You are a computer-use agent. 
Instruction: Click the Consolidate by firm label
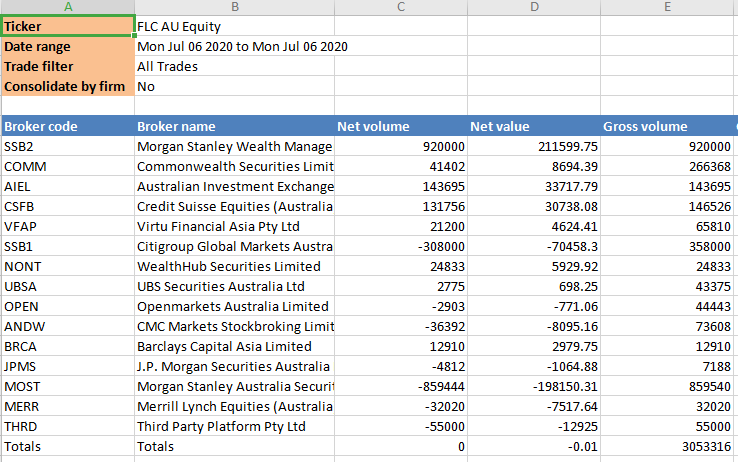click(x=68, y=86)
